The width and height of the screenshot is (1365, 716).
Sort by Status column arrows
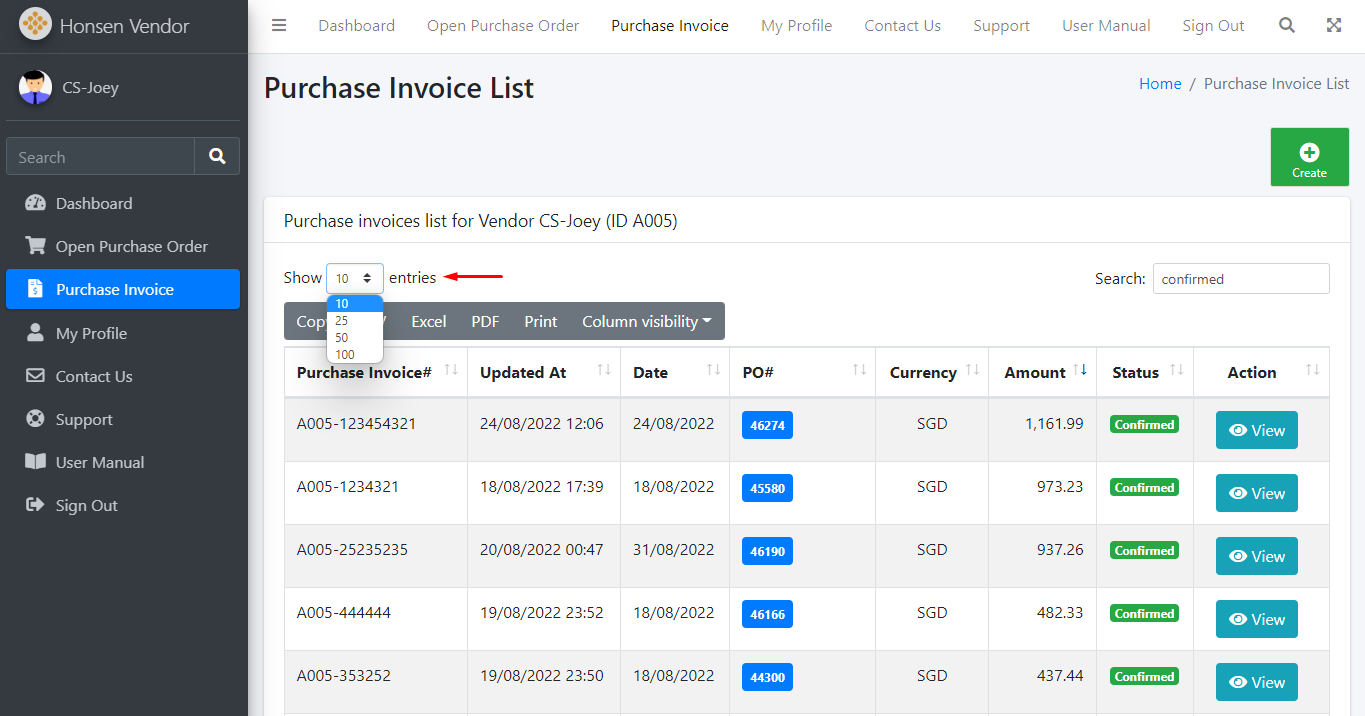click(x=1177, y=371)
